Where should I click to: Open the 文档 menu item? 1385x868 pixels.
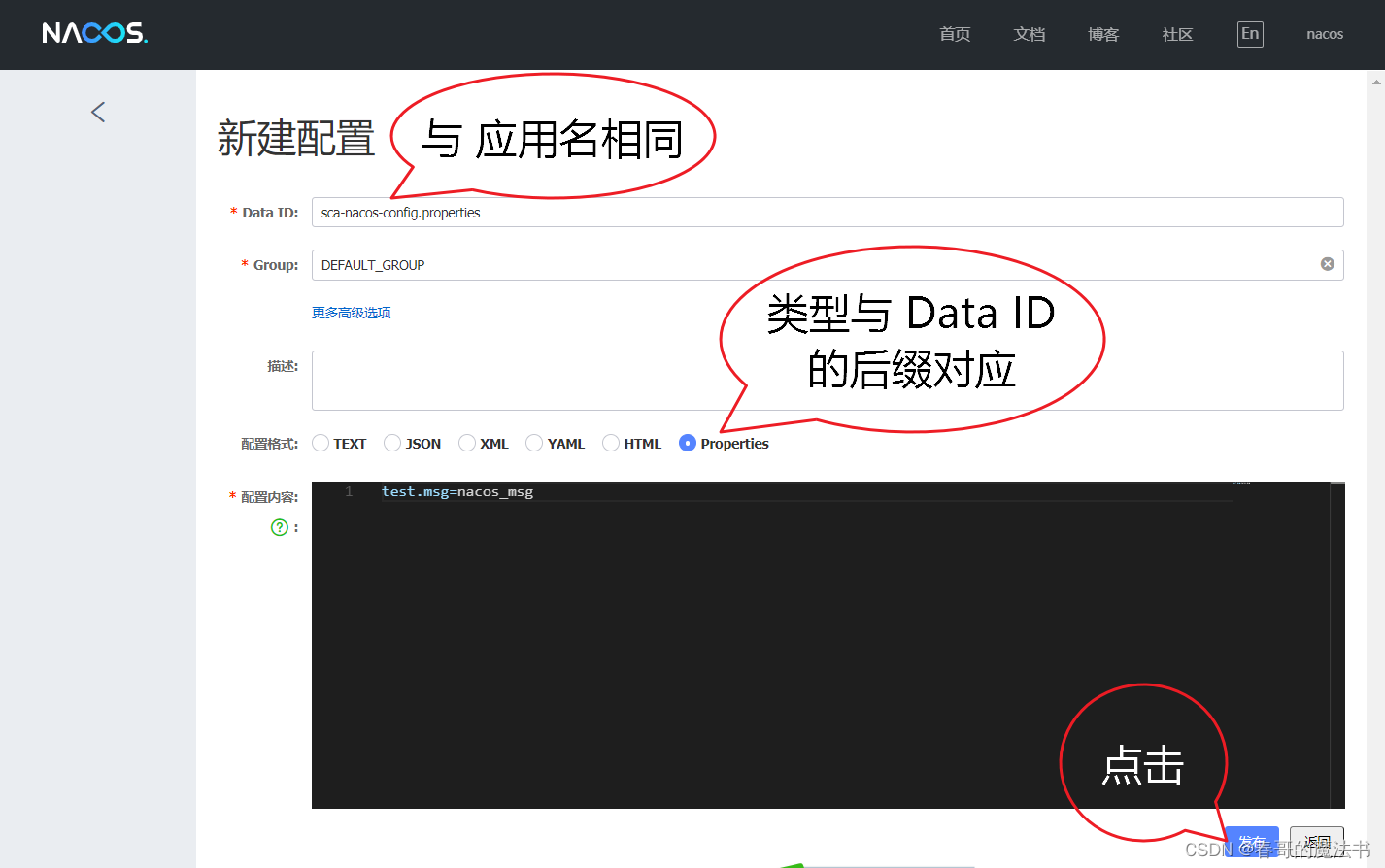pyautogui.click(x=1030, y=33)
